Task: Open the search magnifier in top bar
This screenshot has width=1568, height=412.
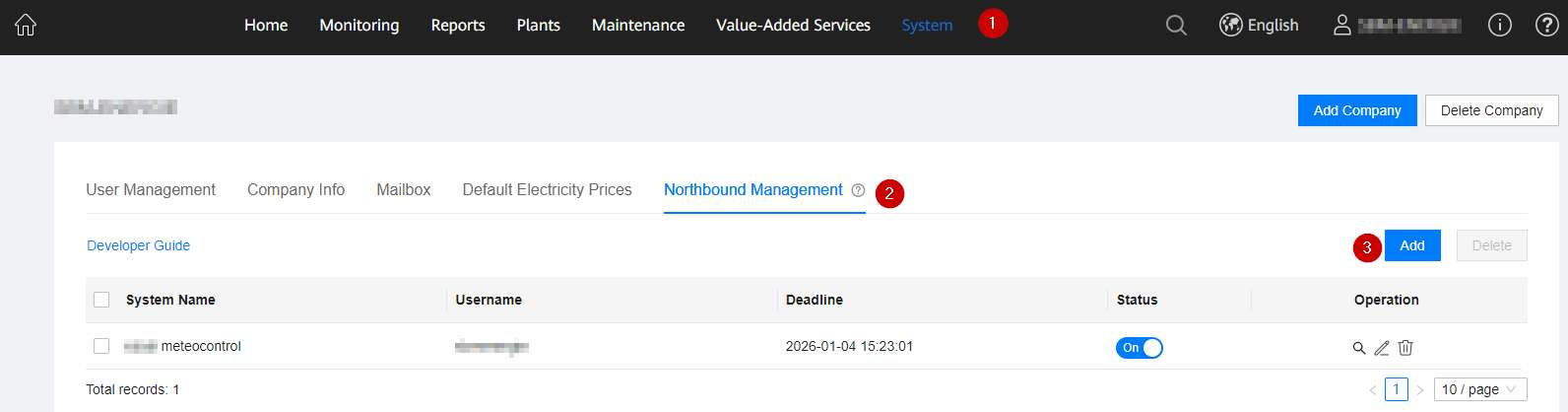Action: 1176,26
